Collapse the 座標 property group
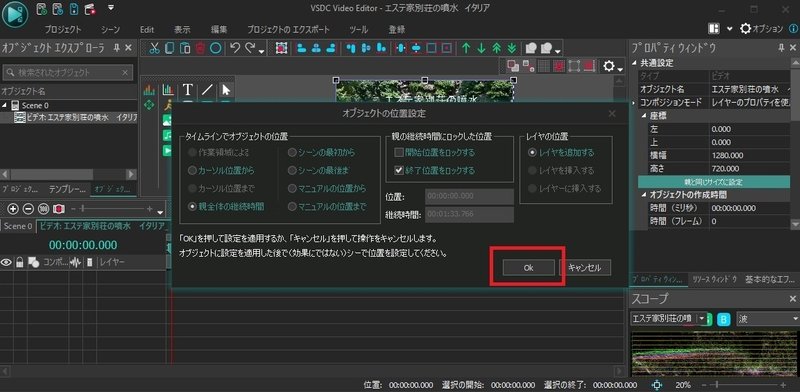Screen dimensions: 800x392 (x=643, y=116)
